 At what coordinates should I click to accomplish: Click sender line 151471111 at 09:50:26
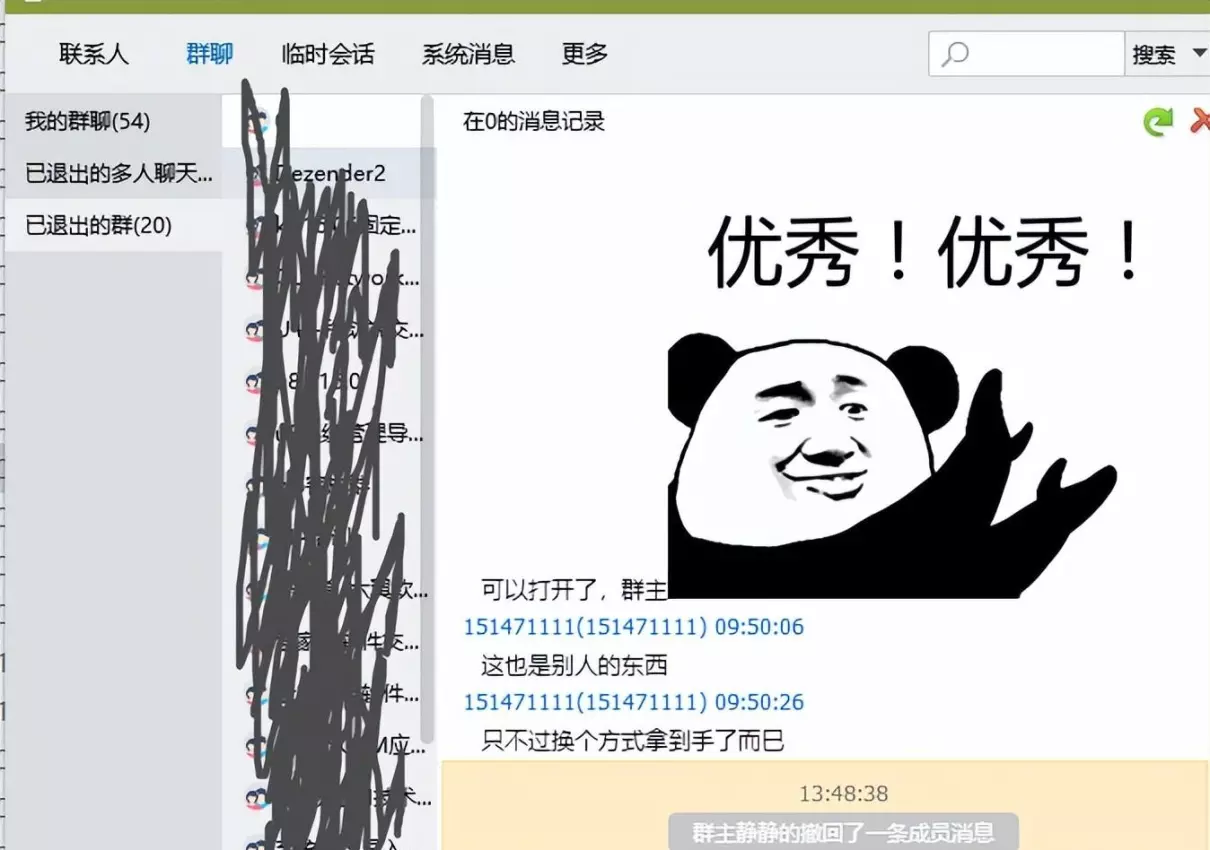(633, 702)
